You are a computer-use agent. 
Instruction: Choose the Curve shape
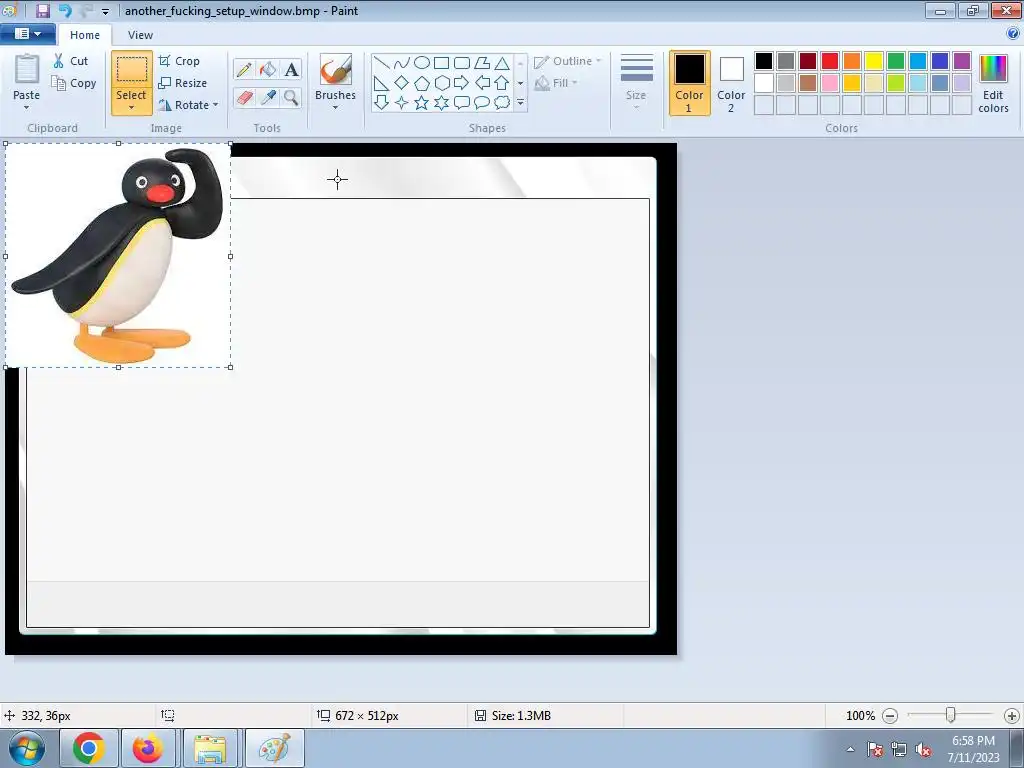coord(402,63)
